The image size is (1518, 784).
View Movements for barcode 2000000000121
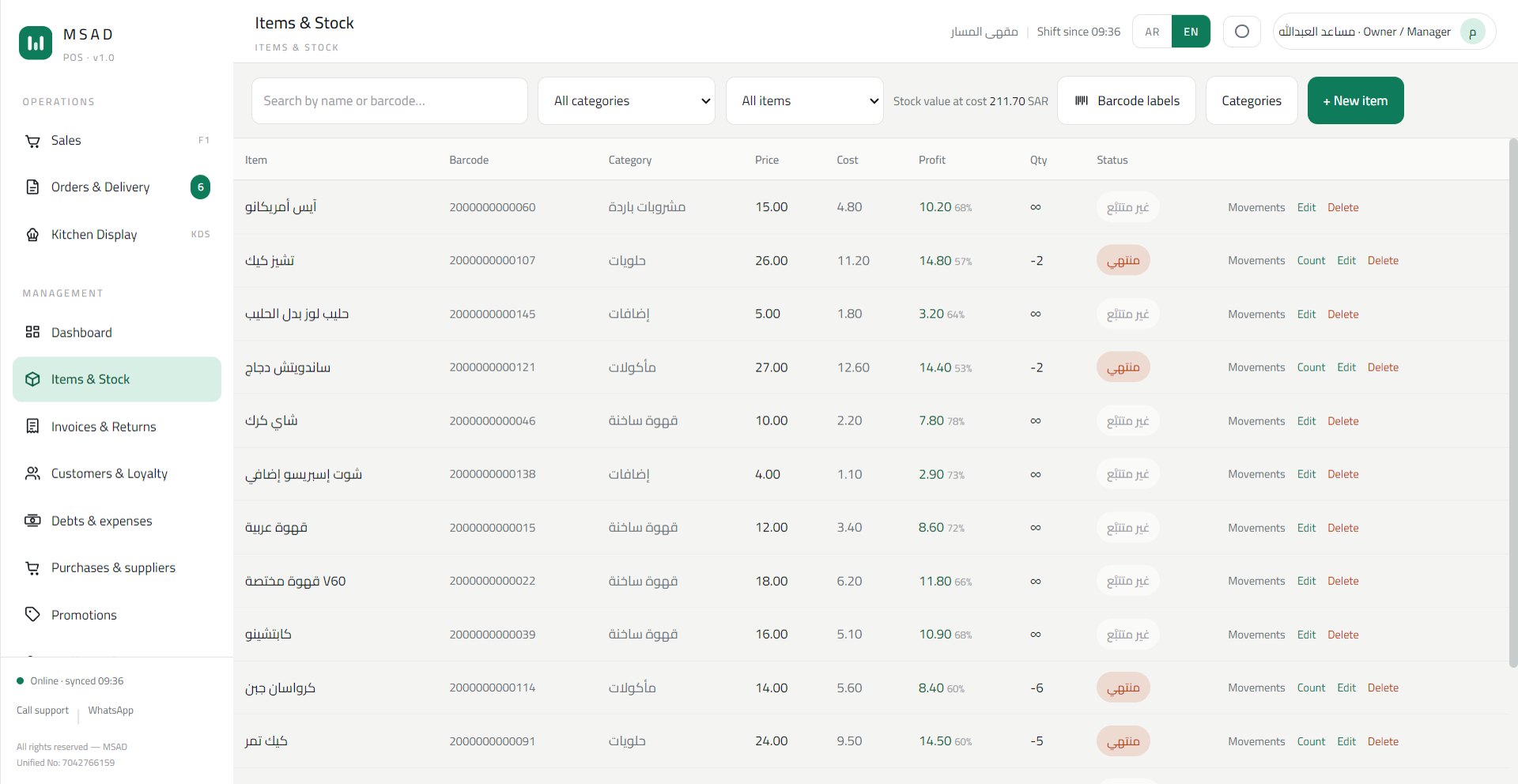[1256, 367]
